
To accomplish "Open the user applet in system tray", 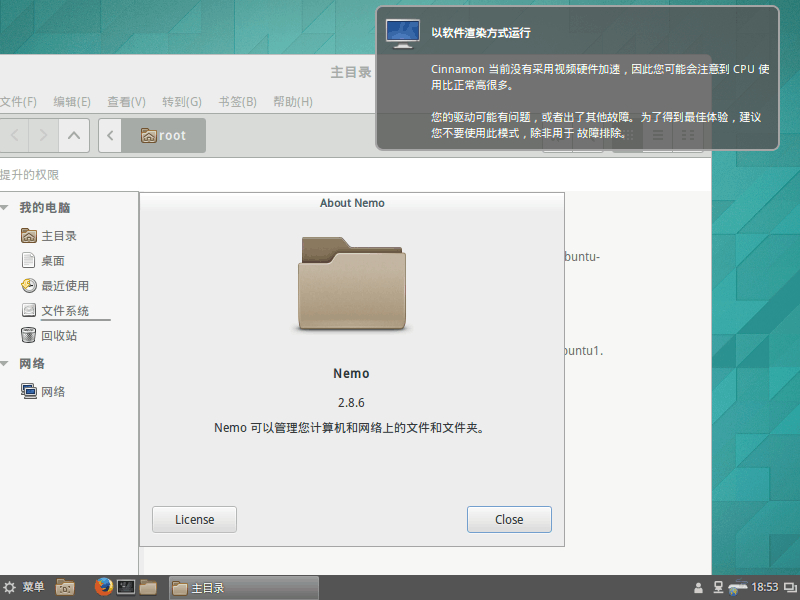I will pyautogui.click(x=698, y=588).
